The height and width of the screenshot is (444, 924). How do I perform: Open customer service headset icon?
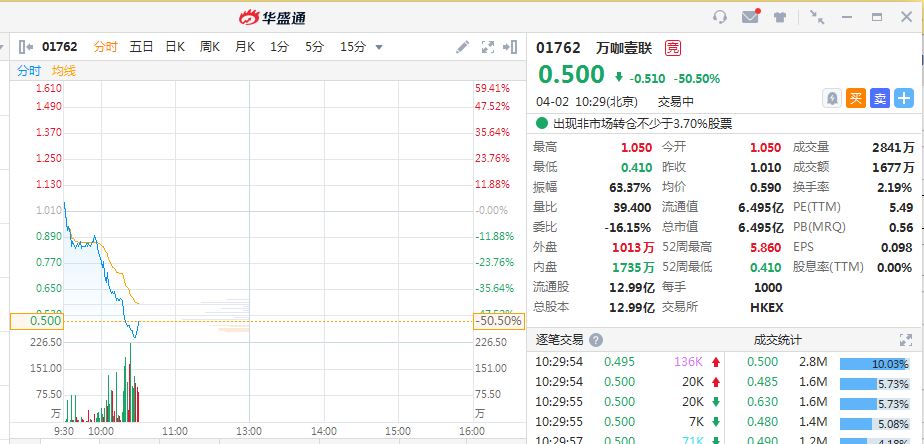click(719, 17)
